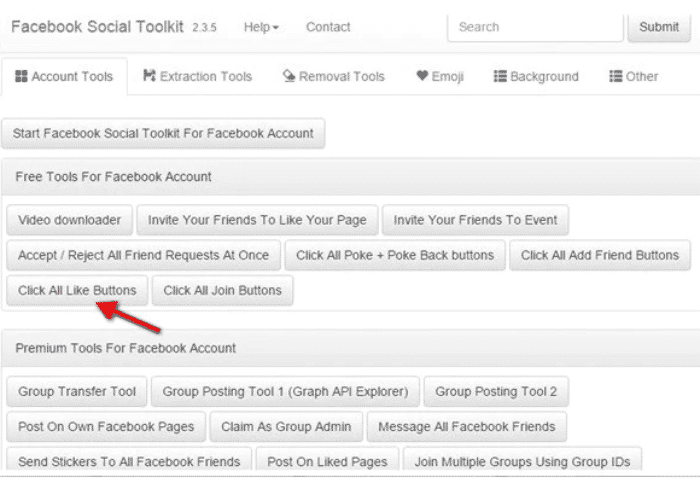
Task: Select the Post On Liked Pages tool
Action: (327, 461)
